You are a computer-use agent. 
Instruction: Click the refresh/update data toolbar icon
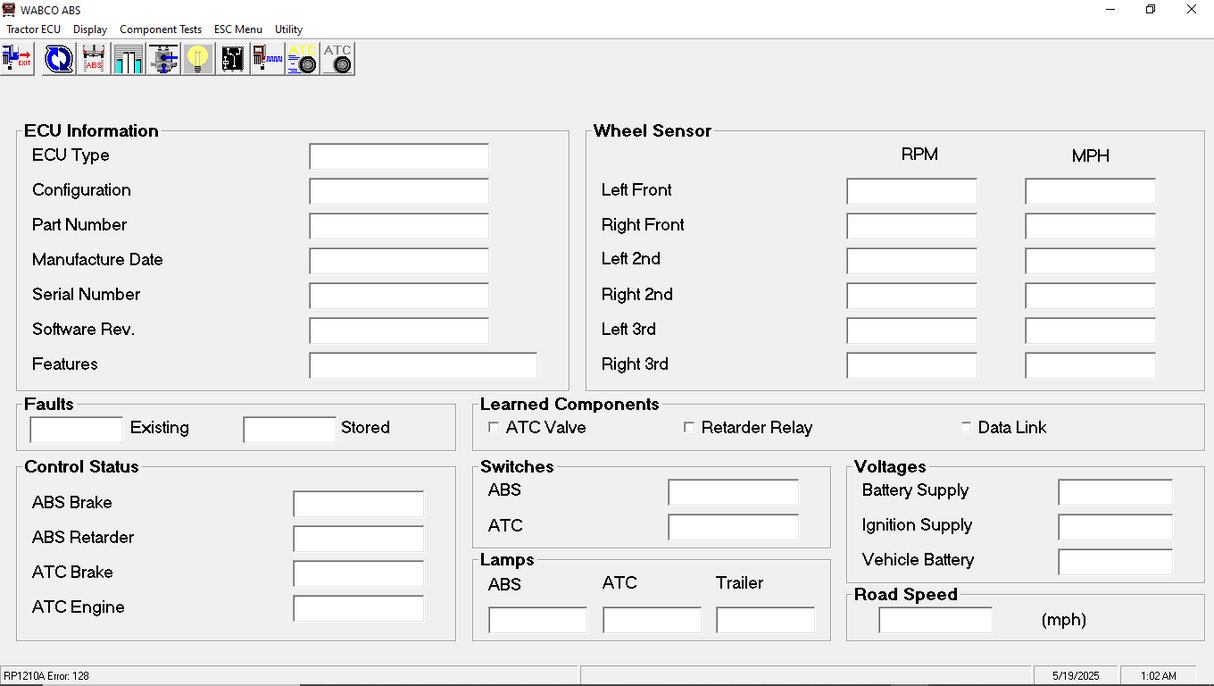[x=58, y=59]
